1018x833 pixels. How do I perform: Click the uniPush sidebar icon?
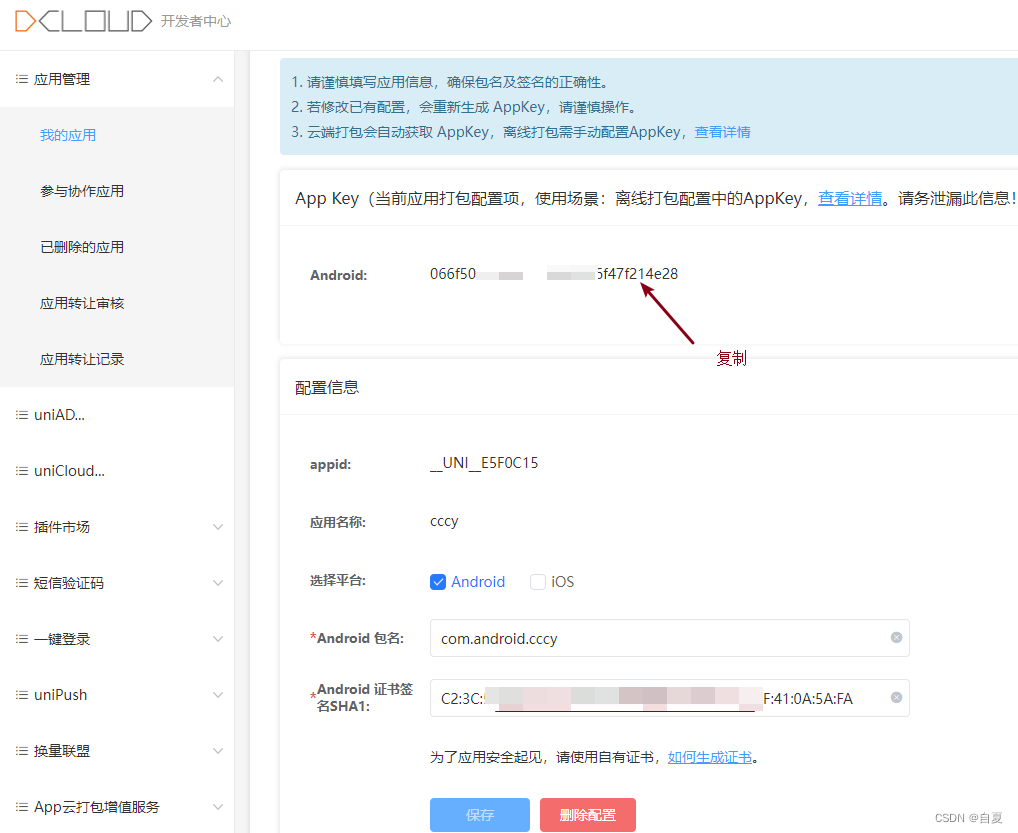[x=22, y=694]
